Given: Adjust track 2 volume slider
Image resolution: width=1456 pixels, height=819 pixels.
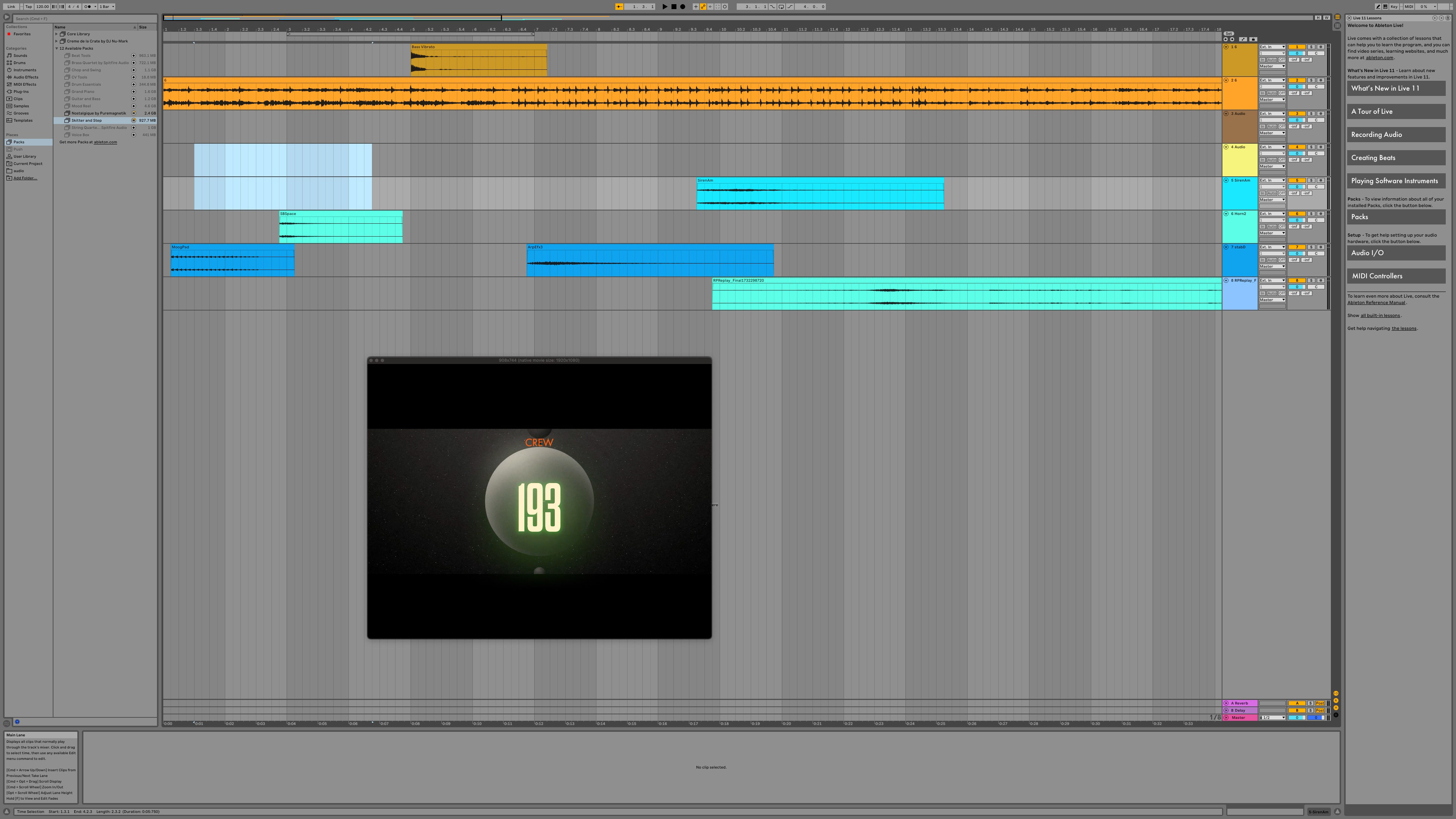Looking at the screenshot, I should 1297,86.
